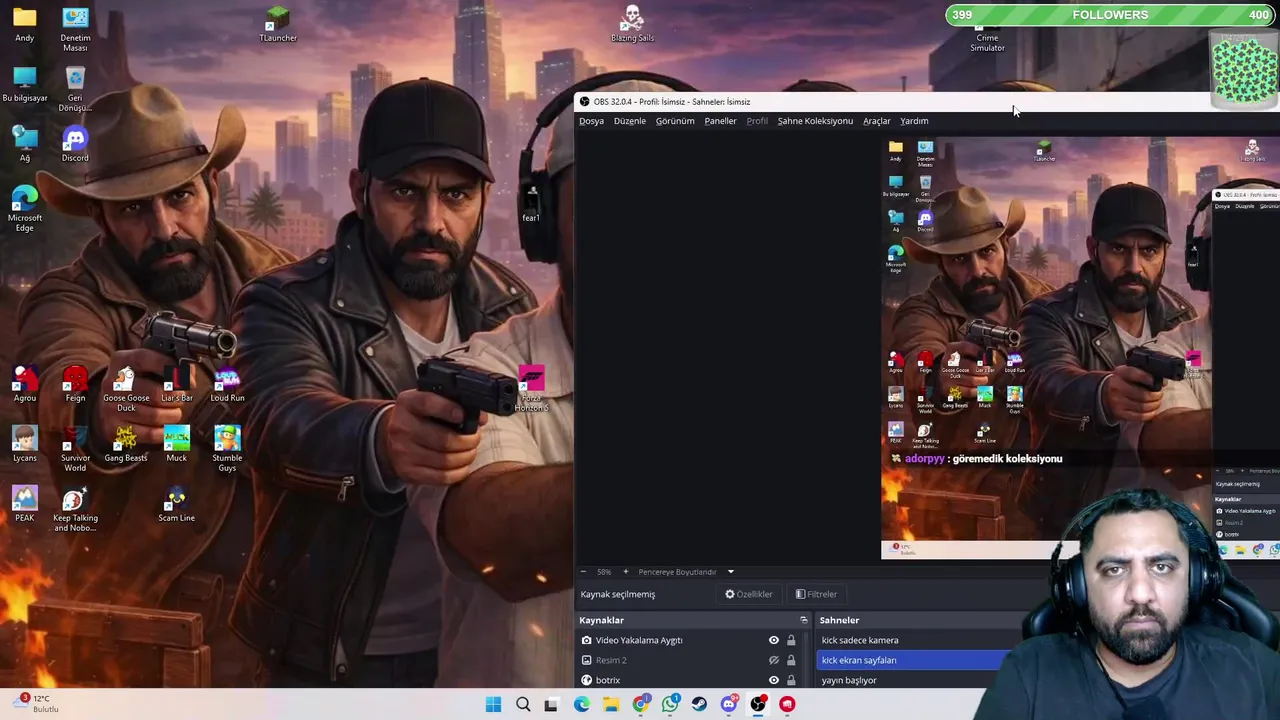Open the Loud Run shortcut
The width and height of the screenshot is (1280, 720).
[227, 385]
